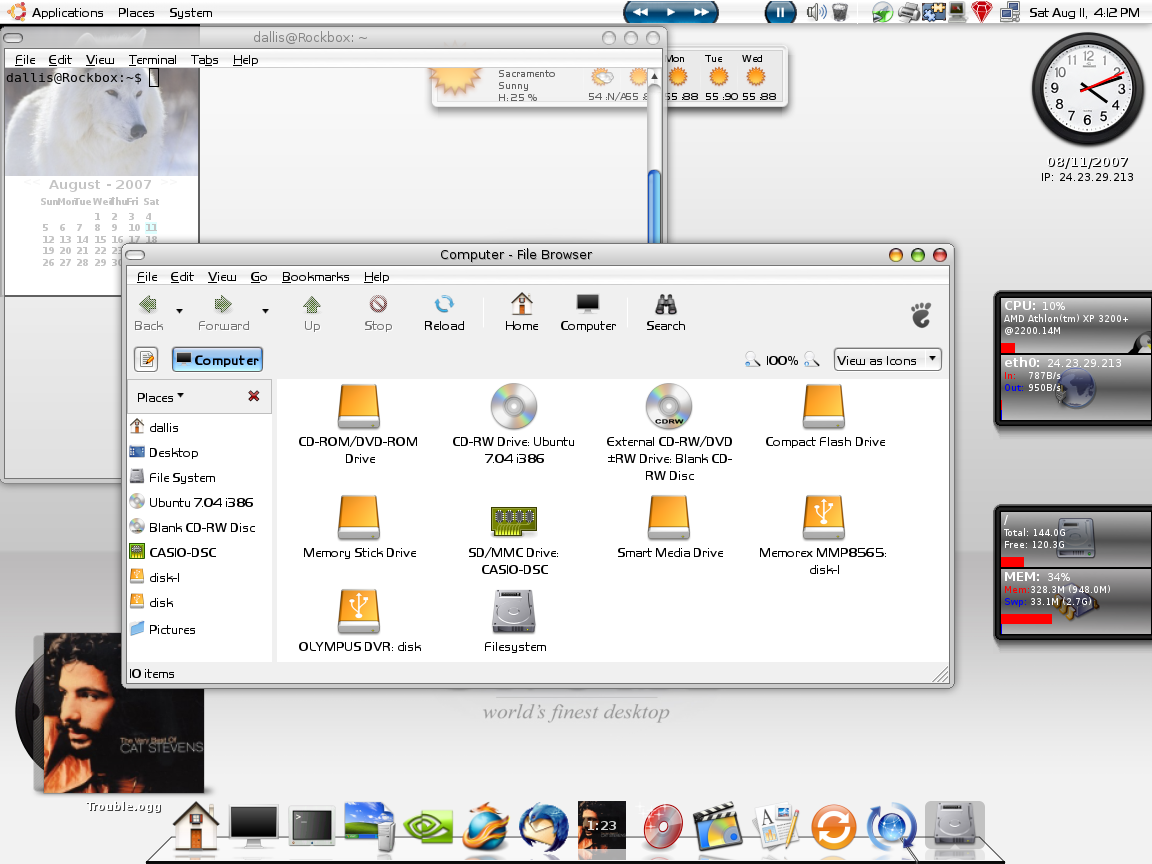Image resolution: width=1152 pixels, height=864 pixels.
Task: Toggle the text location entry button
Action: (x=147, y=359)
